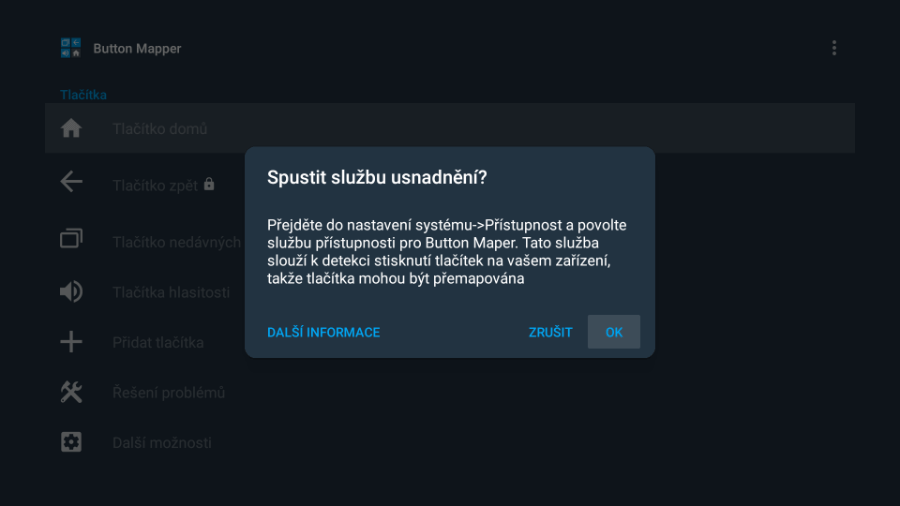The width and height of the screenshot is (900, 506).
Task: Click the Button Mapper app logo icon
Action: [71, 48]
